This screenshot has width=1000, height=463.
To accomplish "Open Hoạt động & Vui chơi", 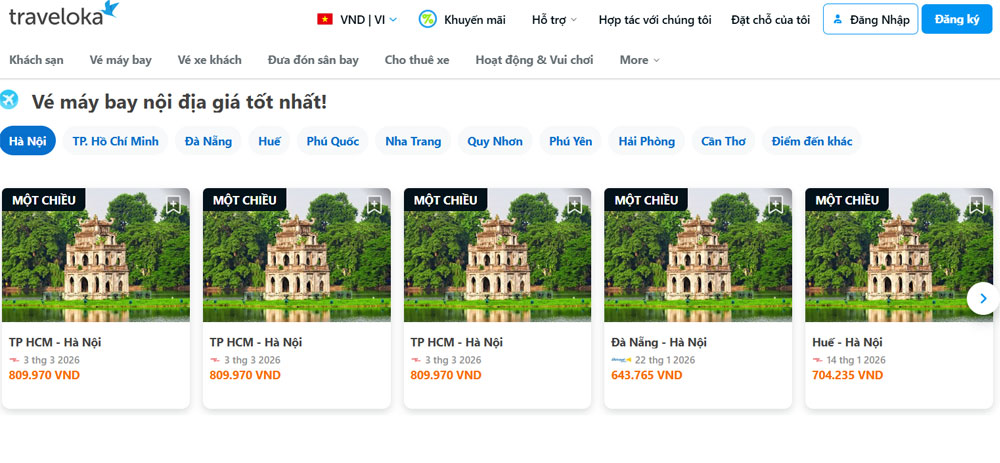I will point(534,60).
